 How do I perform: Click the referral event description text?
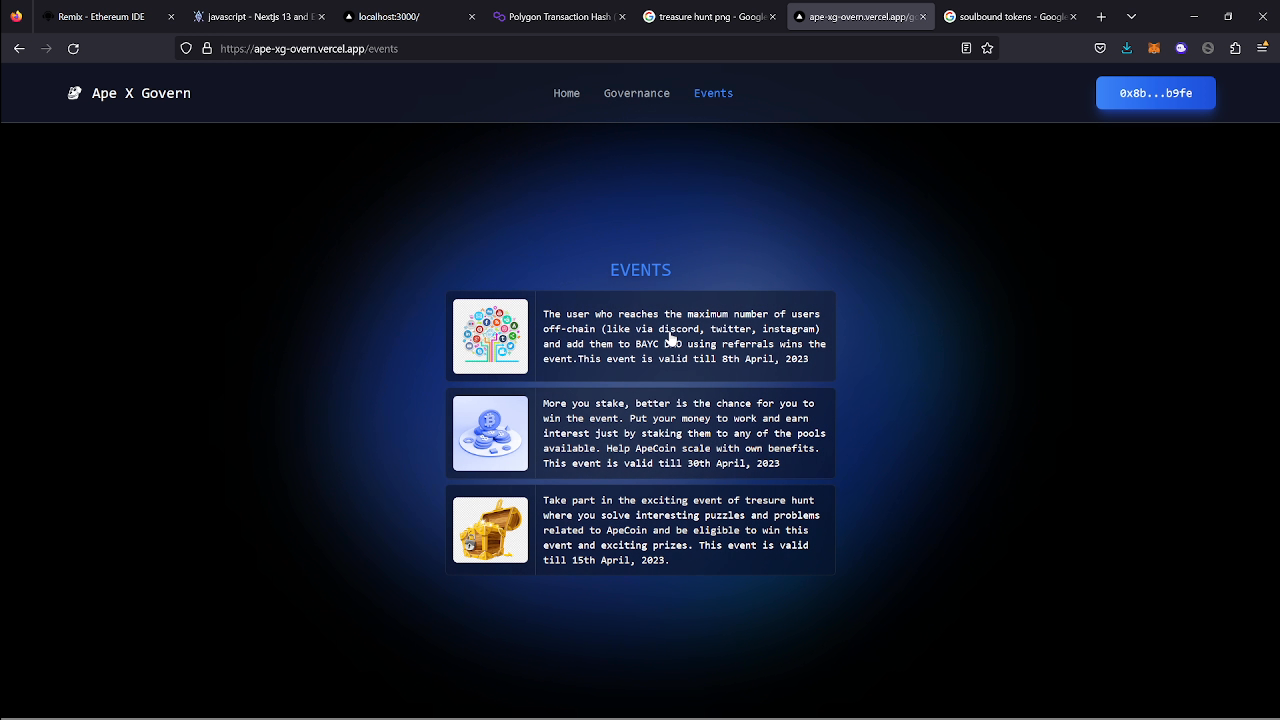tap(684, 336)
